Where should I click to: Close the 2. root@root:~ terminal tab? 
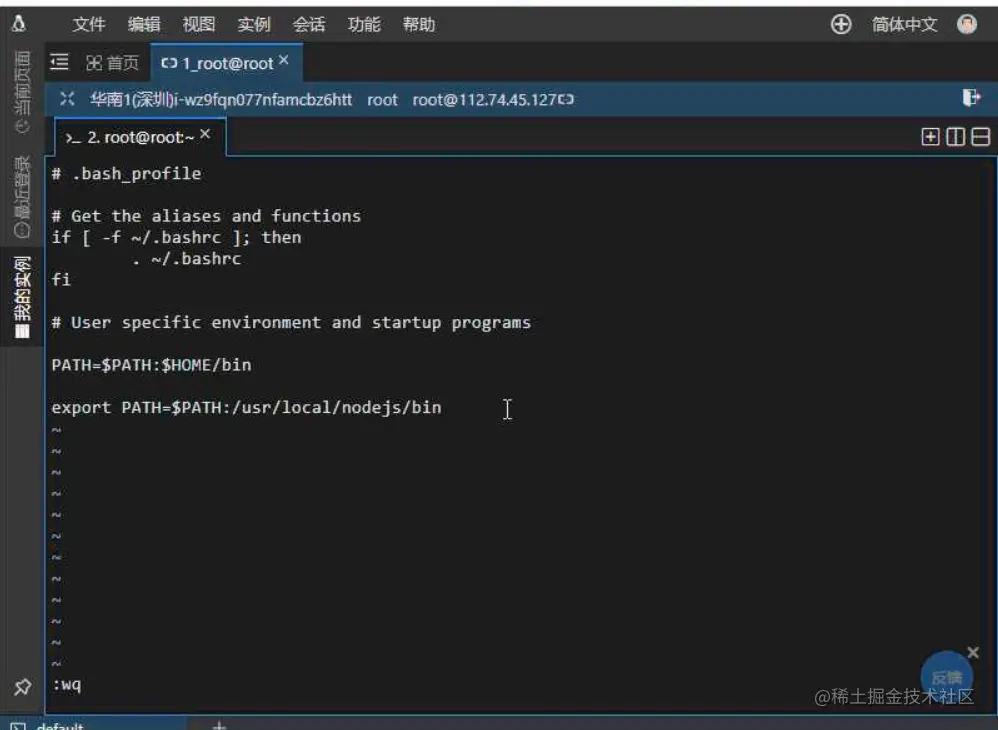pos(205,134)
